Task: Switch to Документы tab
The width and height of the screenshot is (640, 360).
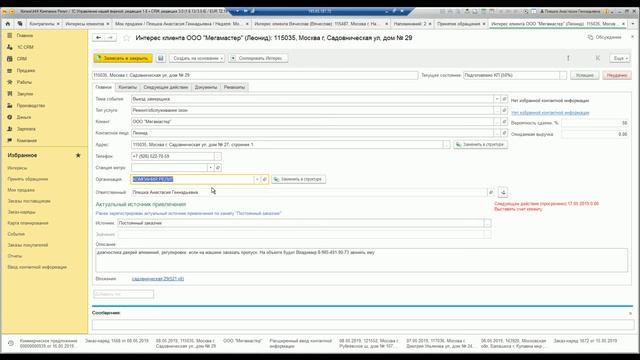Action: click(x=206, y=87)
